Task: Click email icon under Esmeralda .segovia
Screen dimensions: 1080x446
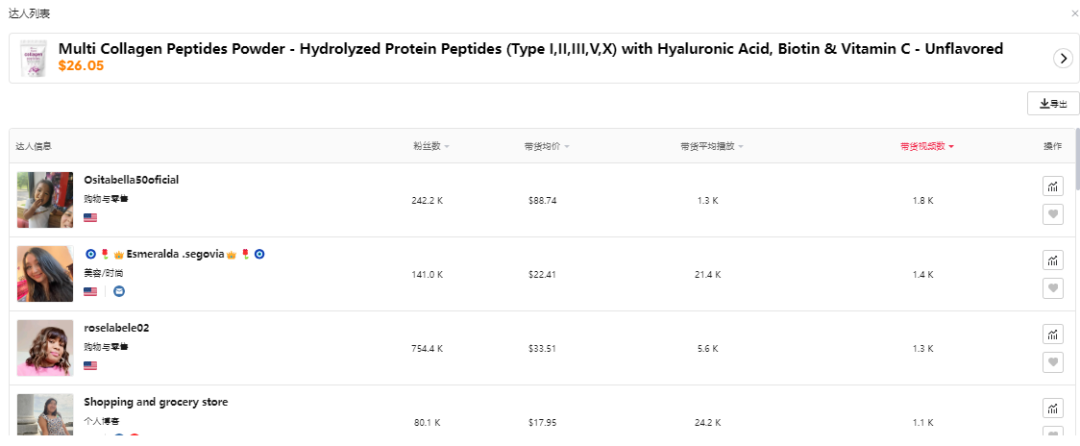Action: coord(118,291)
